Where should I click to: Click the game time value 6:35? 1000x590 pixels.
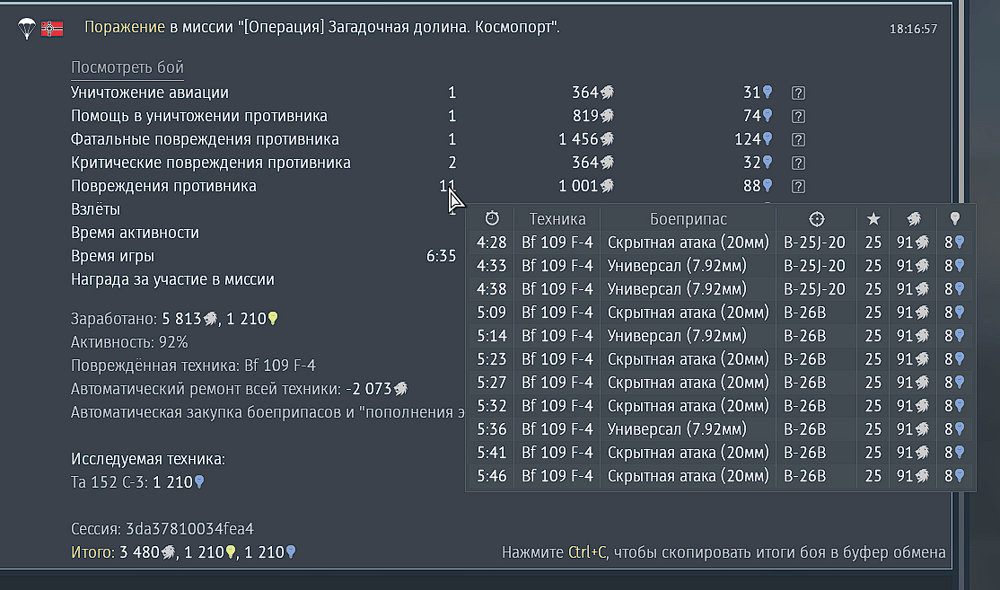441,256
